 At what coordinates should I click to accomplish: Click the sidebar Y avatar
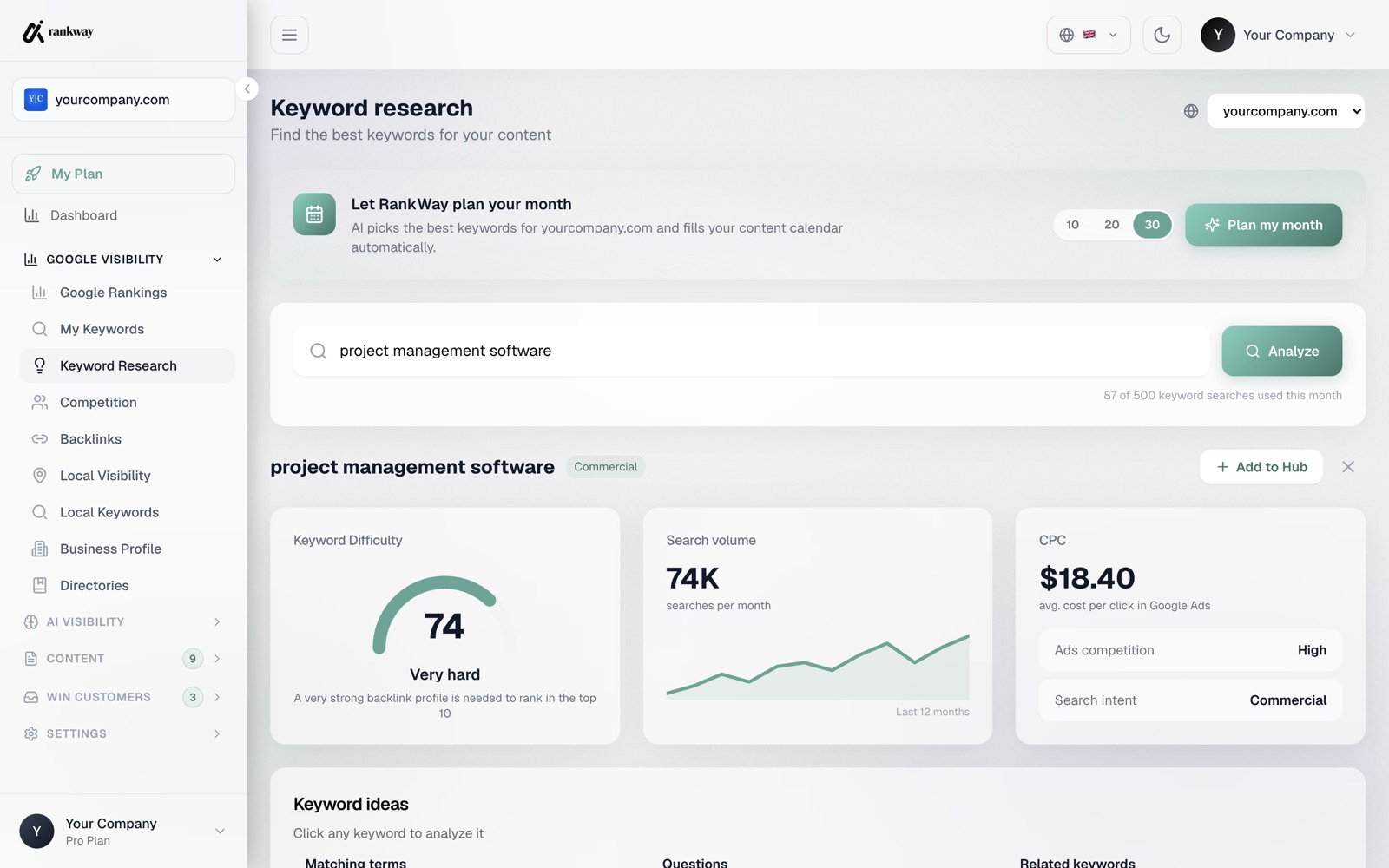(36, 832)
